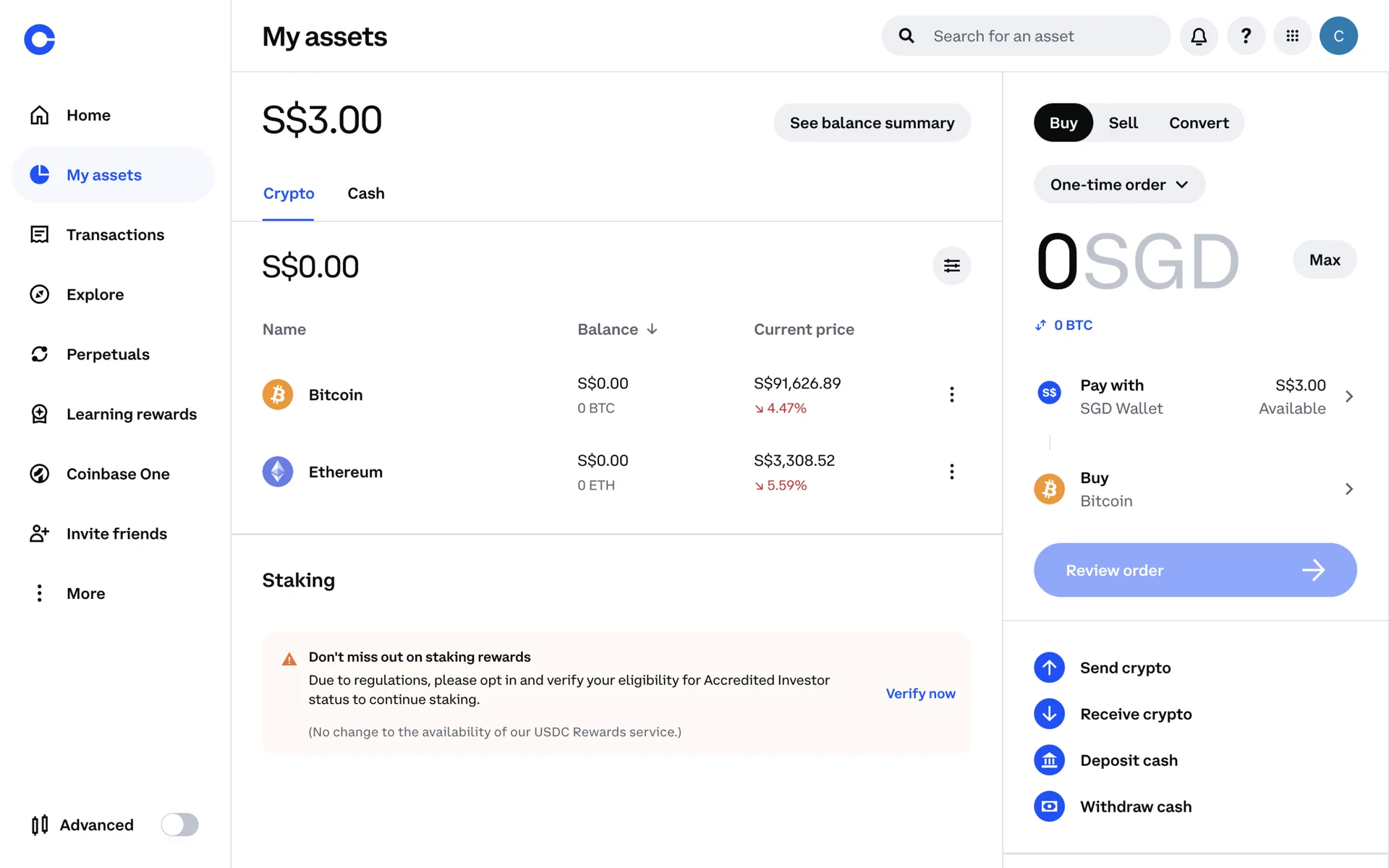Click the filter settings icon above asset table
Viewport: 1389px width, 868px height.
[x=951, y=266]
